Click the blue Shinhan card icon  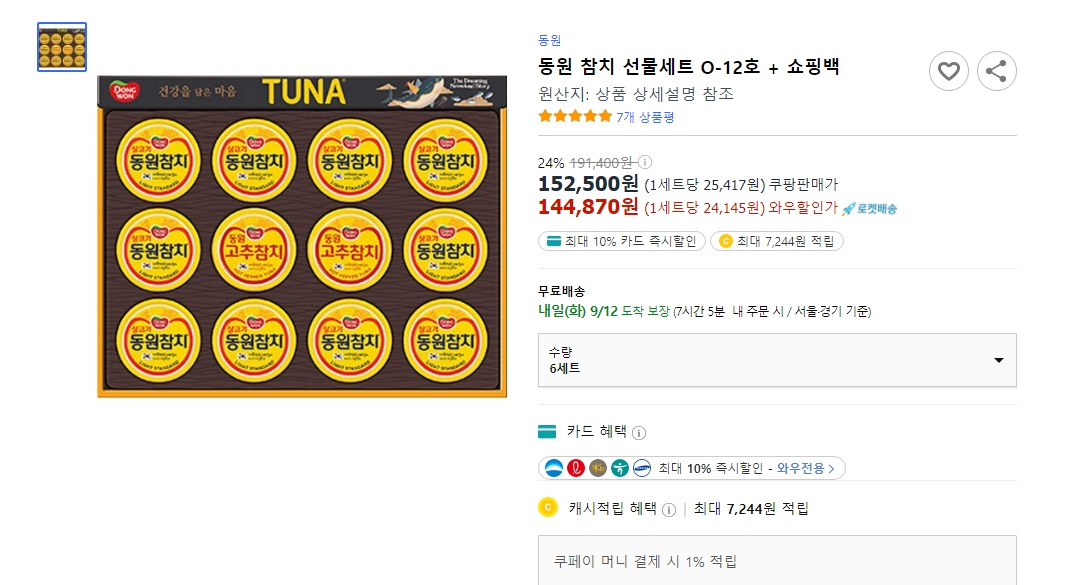[553, 467]
